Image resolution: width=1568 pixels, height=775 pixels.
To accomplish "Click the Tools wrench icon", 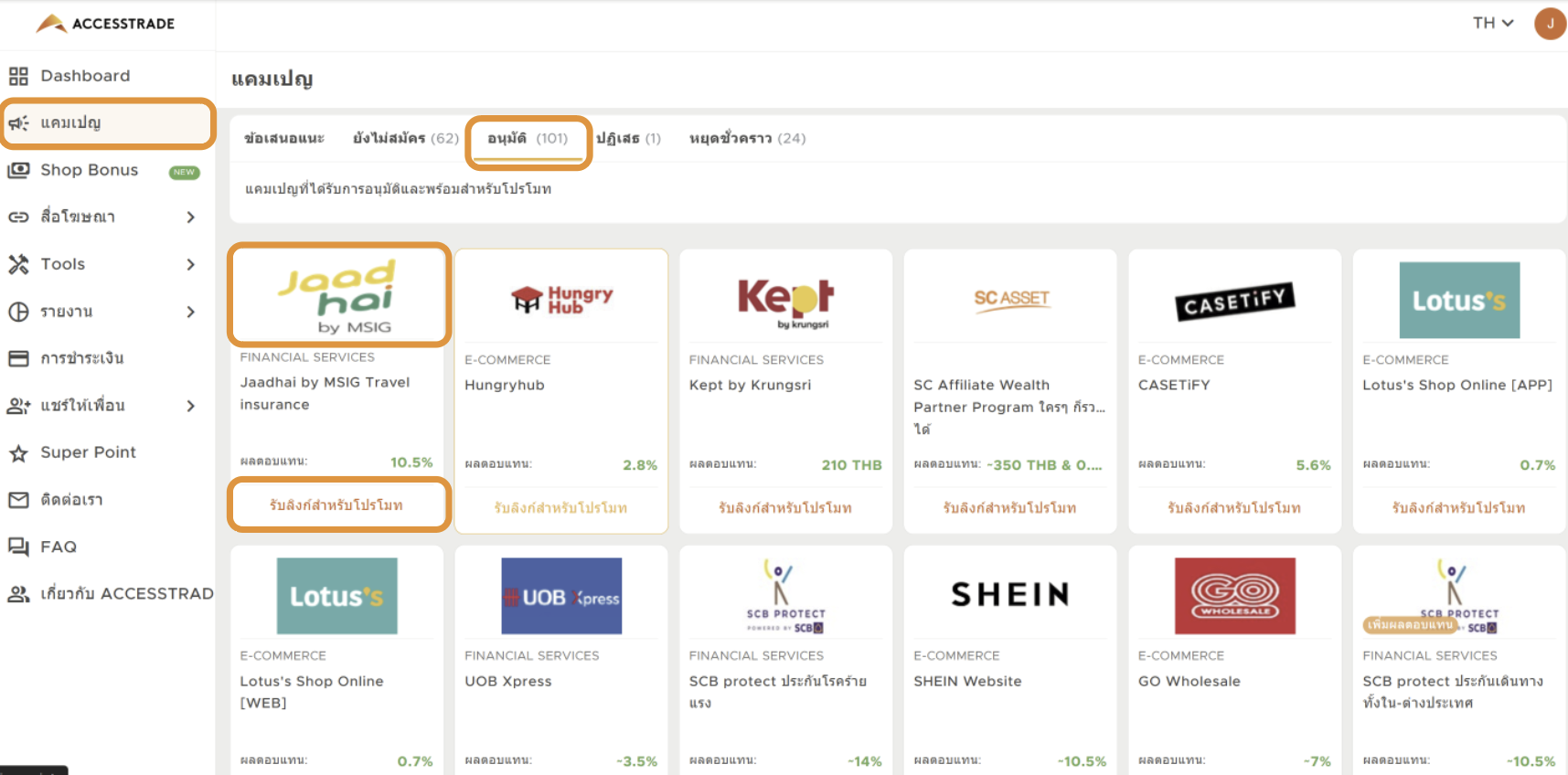I will click(18, 264).
